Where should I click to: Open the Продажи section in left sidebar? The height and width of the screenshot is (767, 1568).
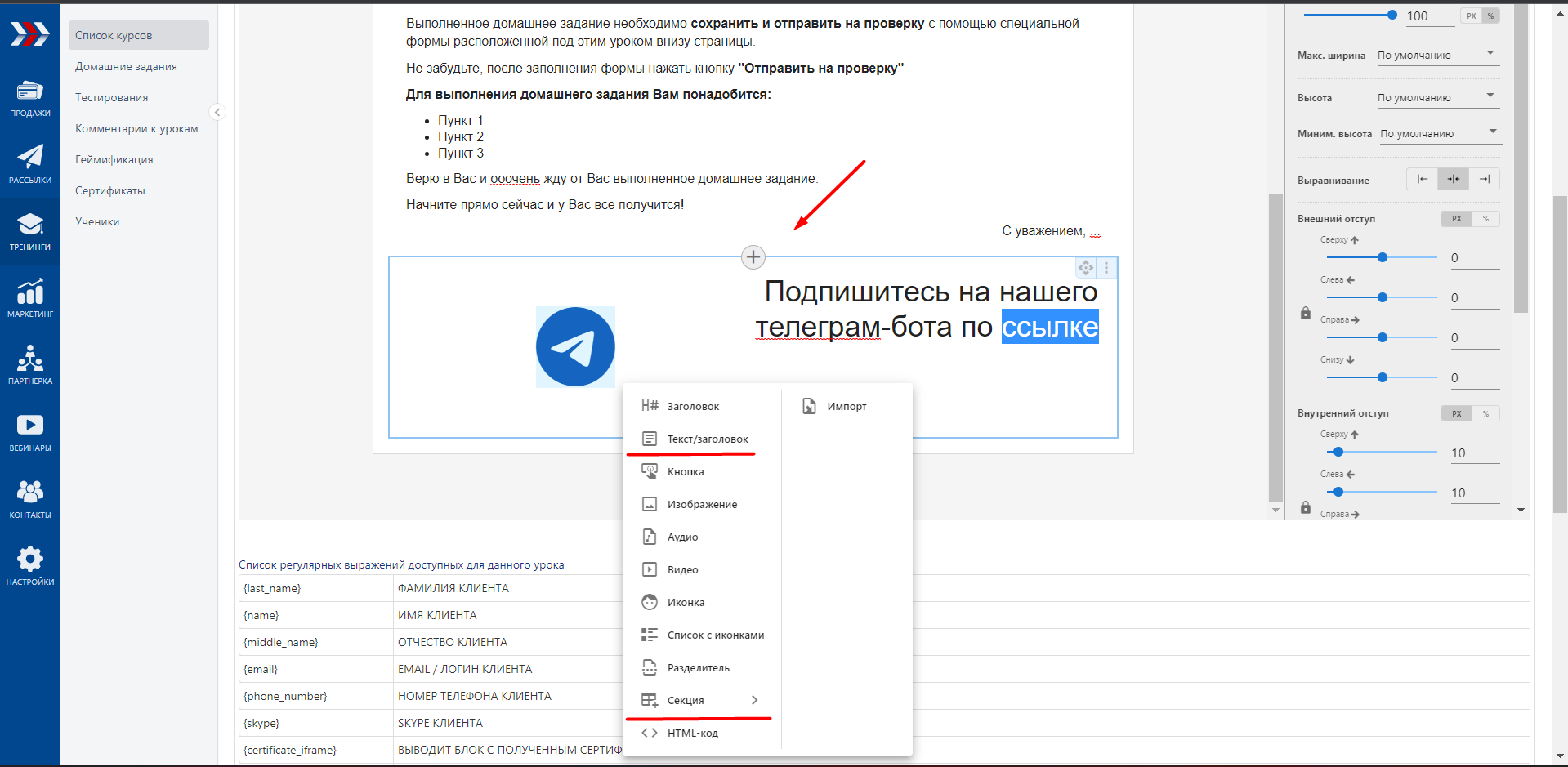(29, 98)
